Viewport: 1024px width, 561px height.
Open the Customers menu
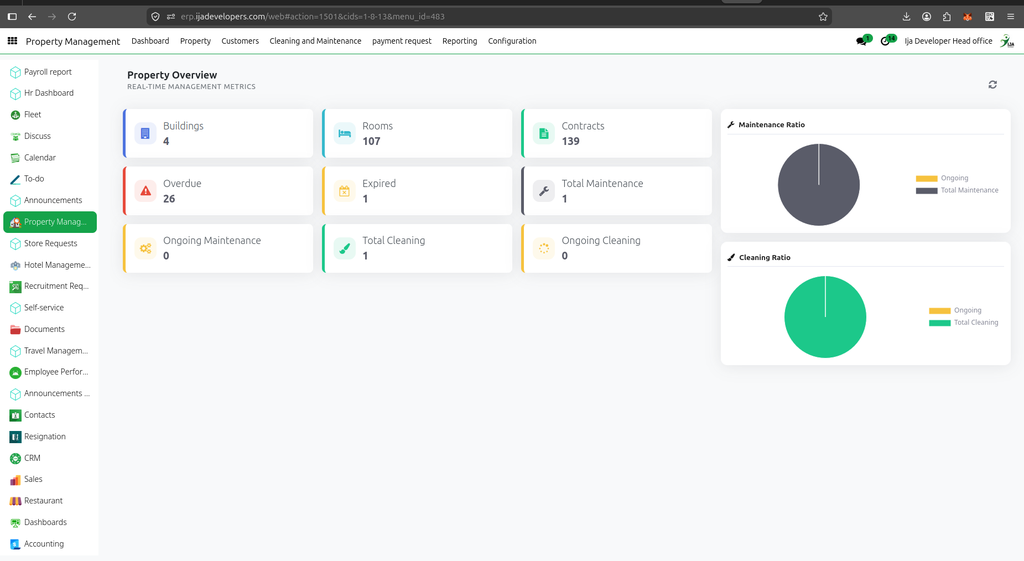(240, 40)
